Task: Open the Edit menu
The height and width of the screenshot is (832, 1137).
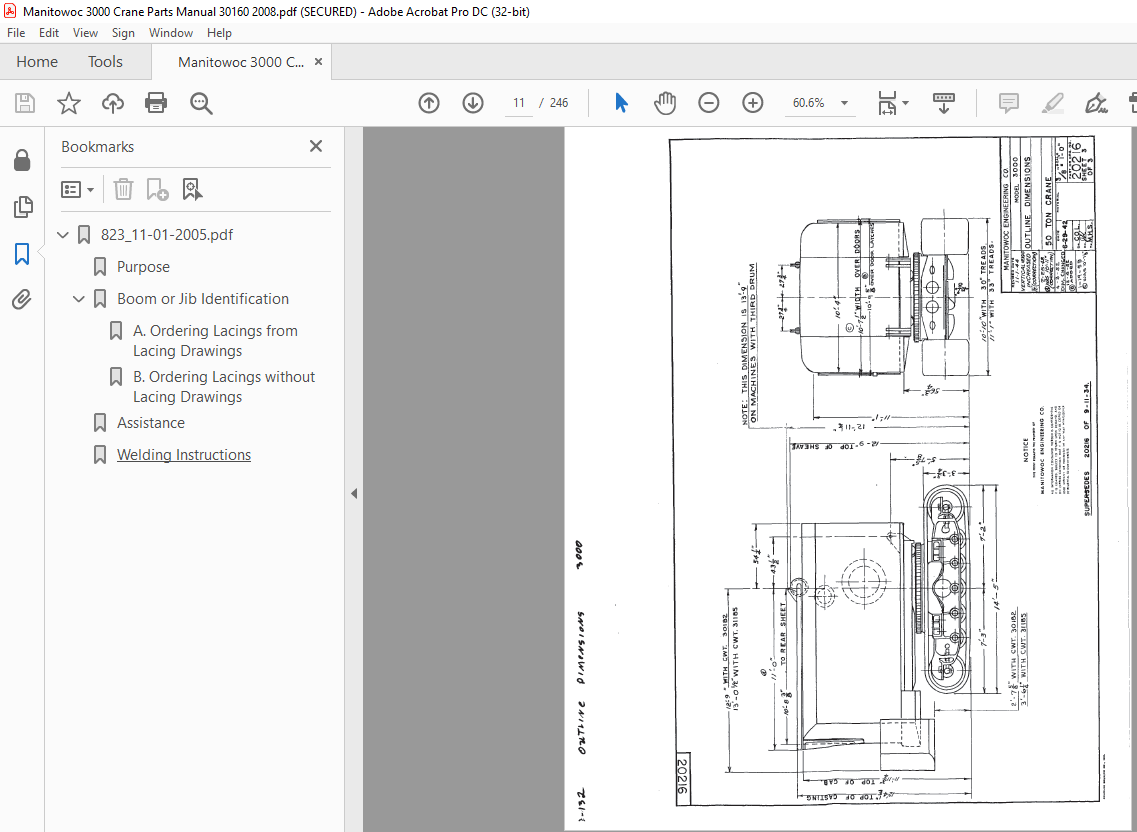Action: [49, 33]
